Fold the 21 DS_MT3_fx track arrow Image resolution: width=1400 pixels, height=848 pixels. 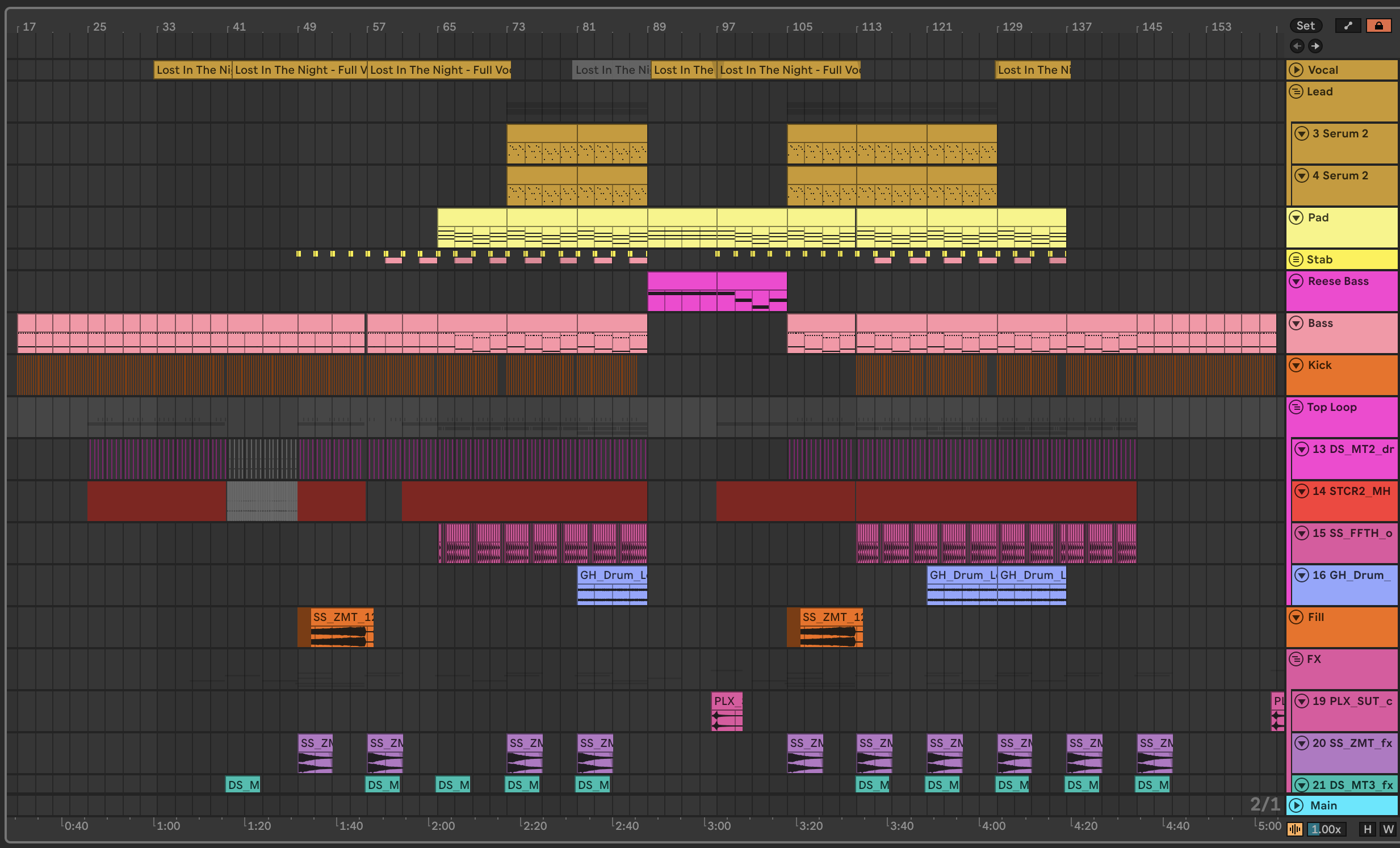pyautogui.click(x=1302, y=786)
